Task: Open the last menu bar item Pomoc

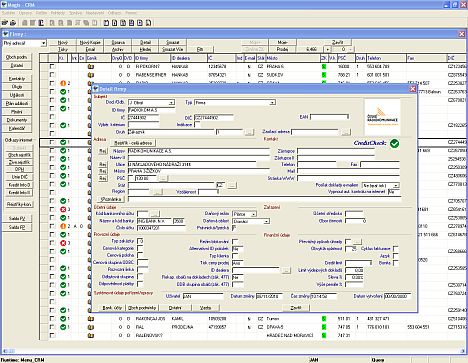Action: coord(131,13)
